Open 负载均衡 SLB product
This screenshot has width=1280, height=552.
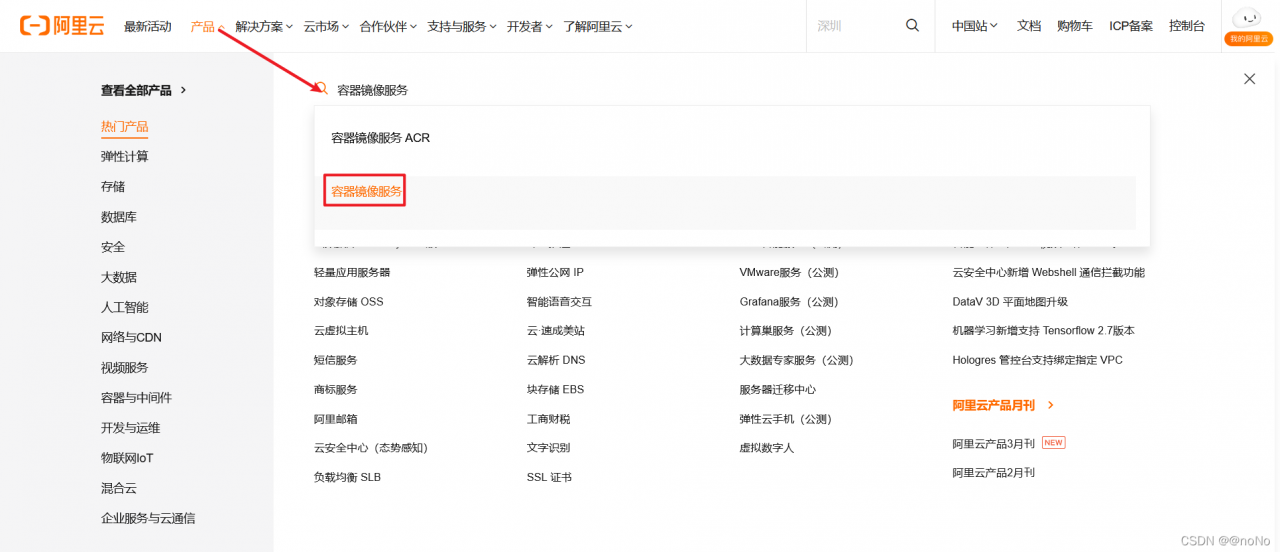[x=348, y=477]
